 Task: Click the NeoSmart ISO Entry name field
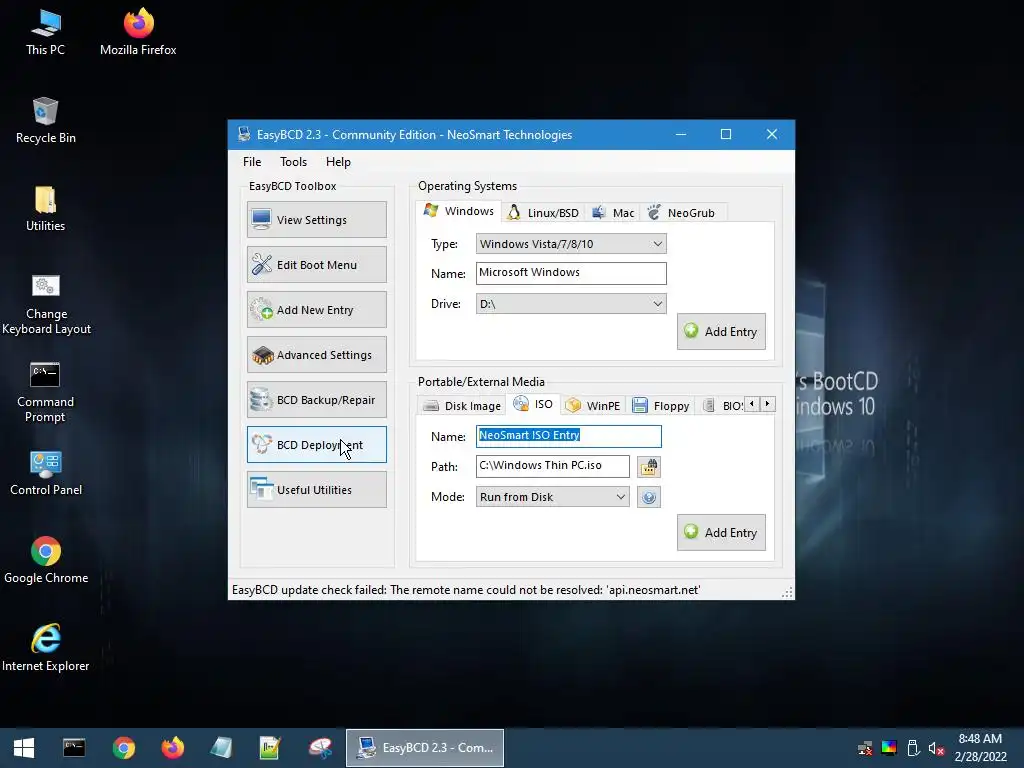coord(568,436)
